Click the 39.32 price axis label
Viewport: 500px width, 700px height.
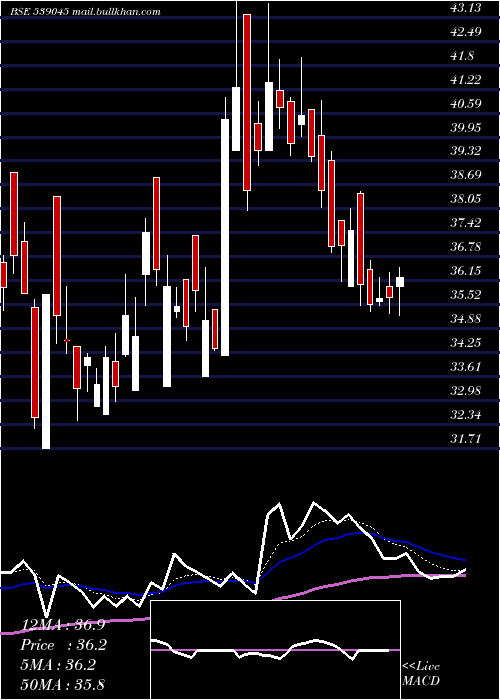467,151
